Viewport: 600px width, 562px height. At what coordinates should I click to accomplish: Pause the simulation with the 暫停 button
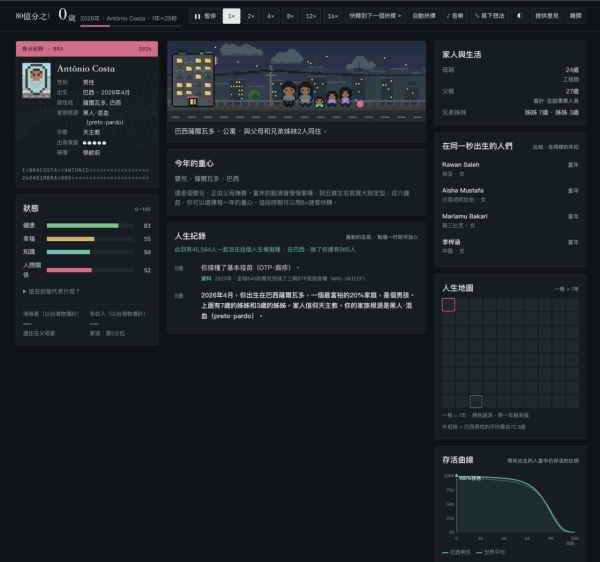coord(205,16)
